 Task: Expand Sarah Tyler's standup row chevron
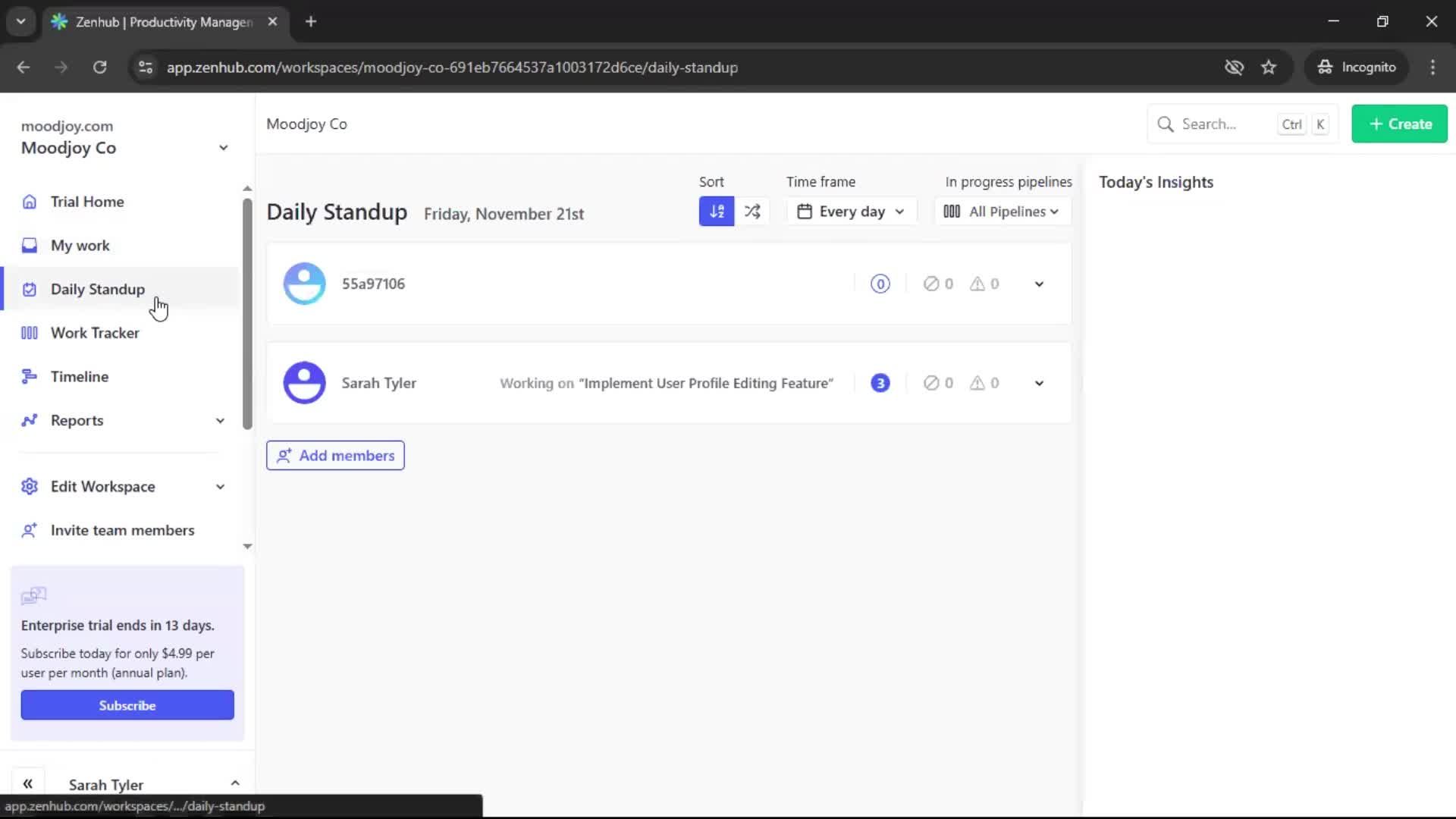[1038, 383]
